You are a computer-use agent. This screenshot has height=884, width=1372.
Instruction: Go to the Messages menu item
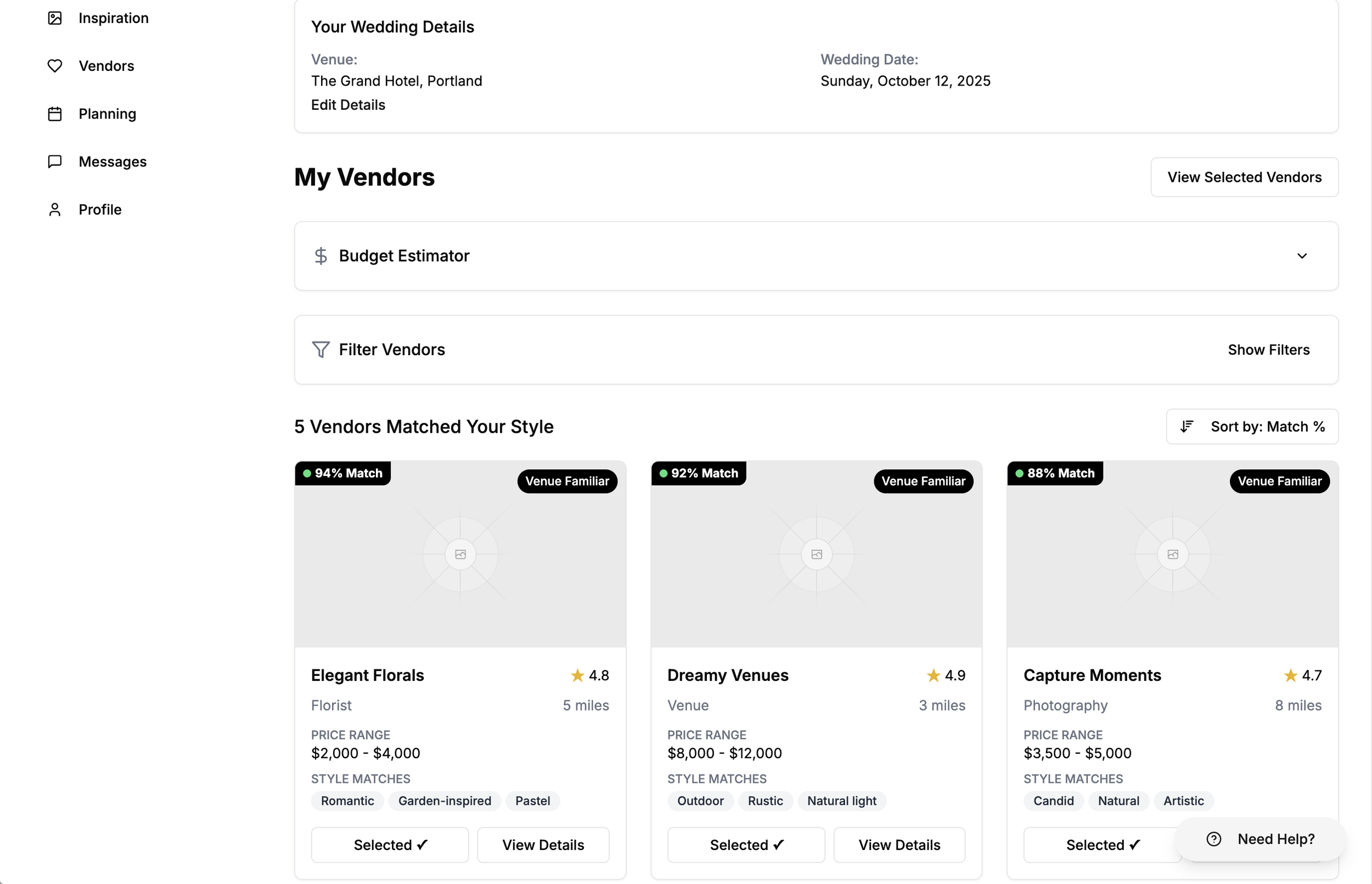(x=113, y=162)
